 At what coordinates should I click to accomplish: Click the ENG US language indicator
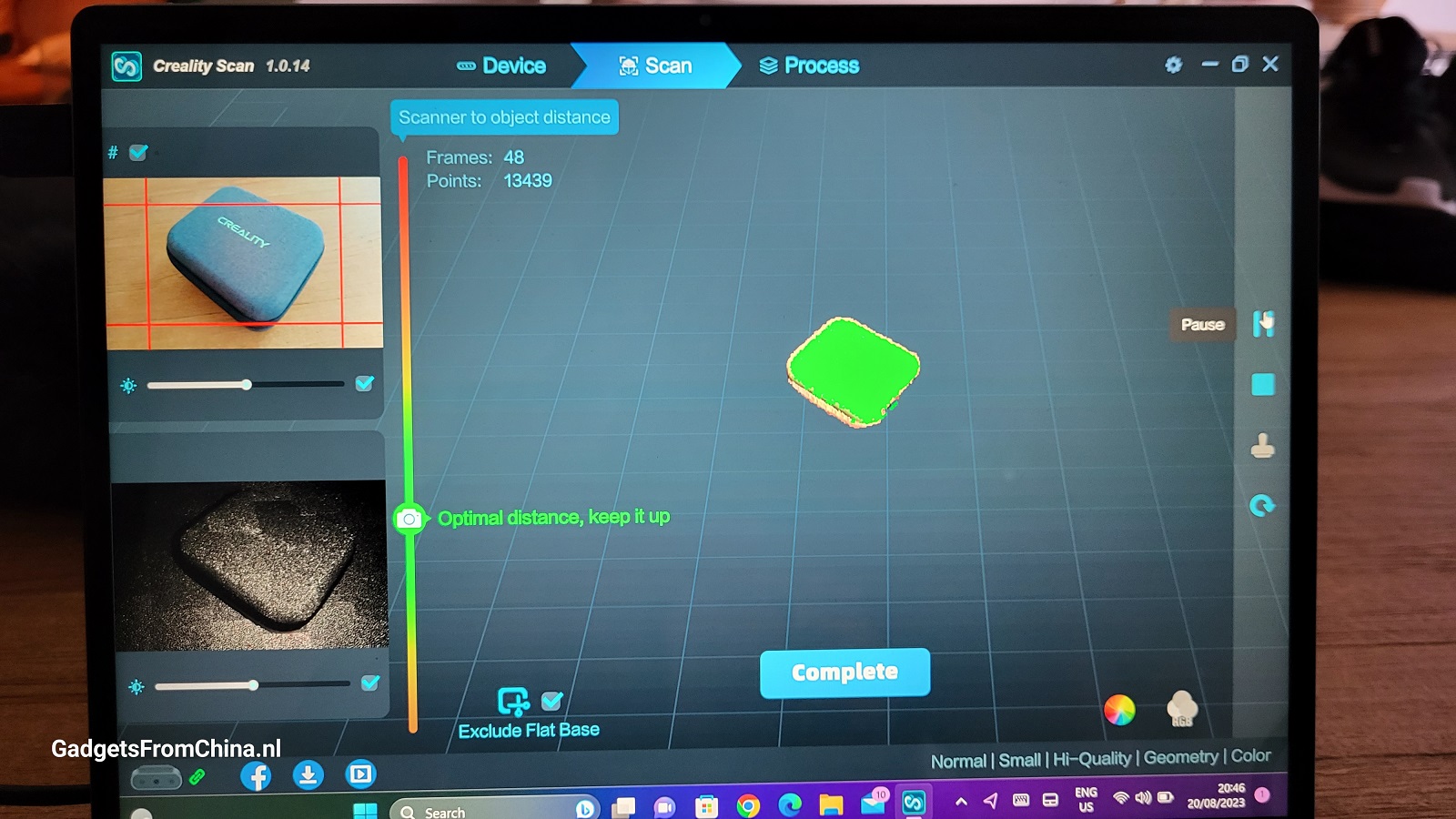pos(1086,799)
